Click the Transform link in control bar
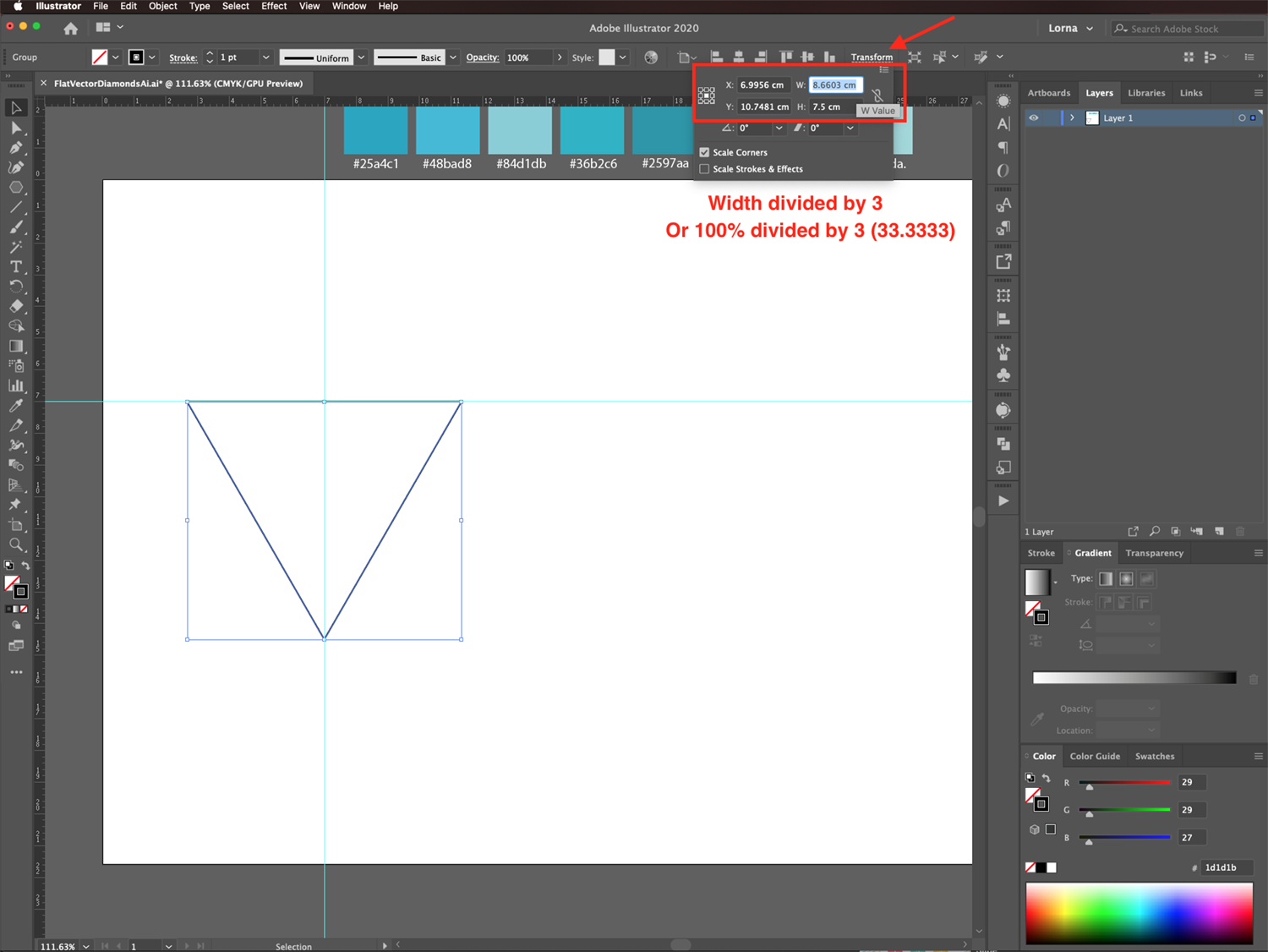Image resolution: width=1268 pixels, height=952 pixels. [872, 57]
